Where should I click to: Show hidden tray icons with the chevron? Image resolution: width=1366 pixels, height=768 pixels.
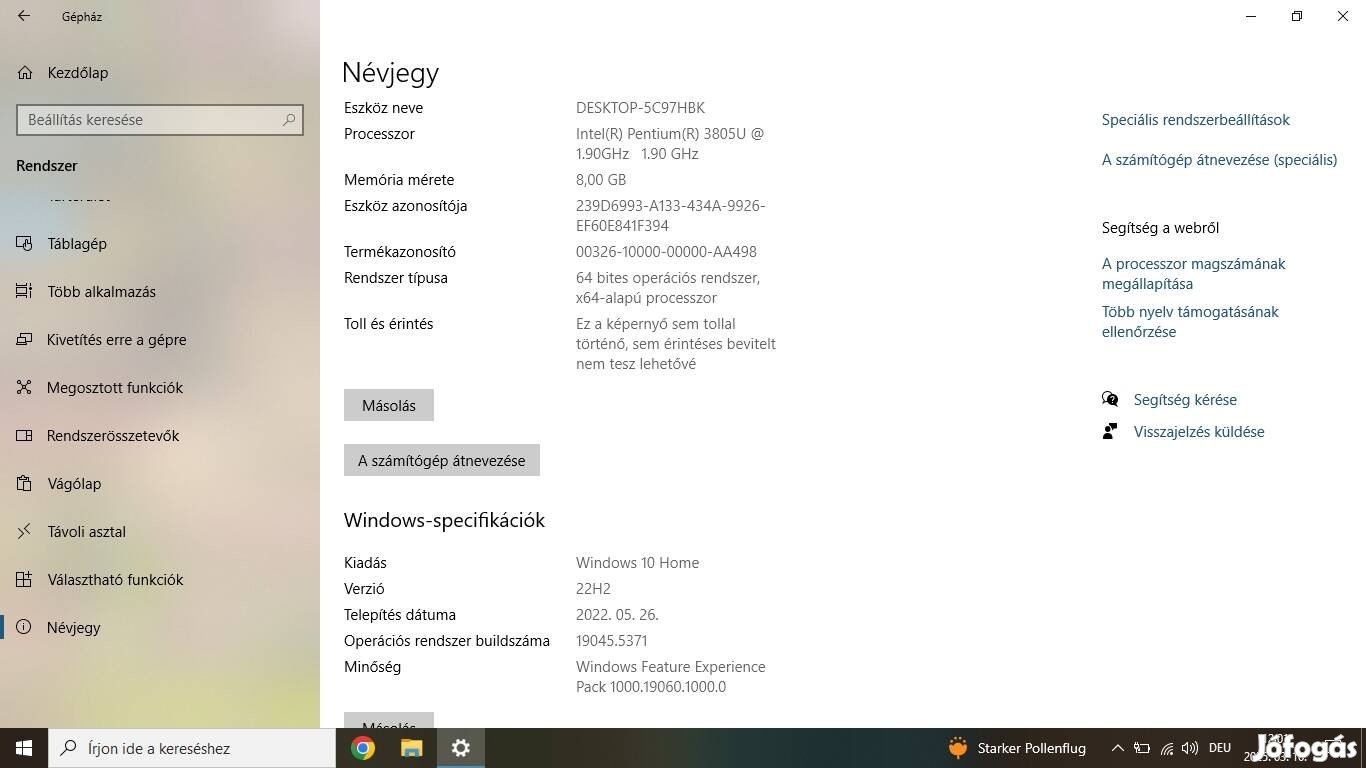[1117, 748]
